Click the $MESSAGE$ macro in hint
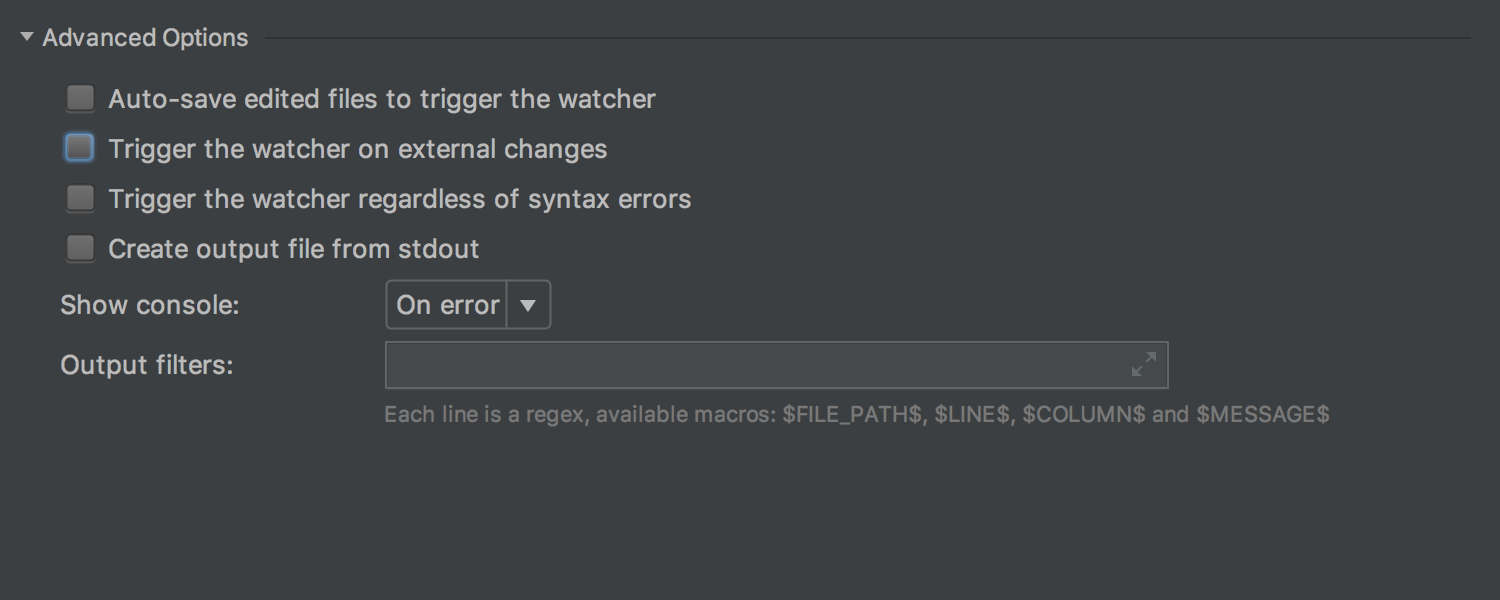Image resolution: width=1500 pixels, height=600 pixels. click(1263, 414)
